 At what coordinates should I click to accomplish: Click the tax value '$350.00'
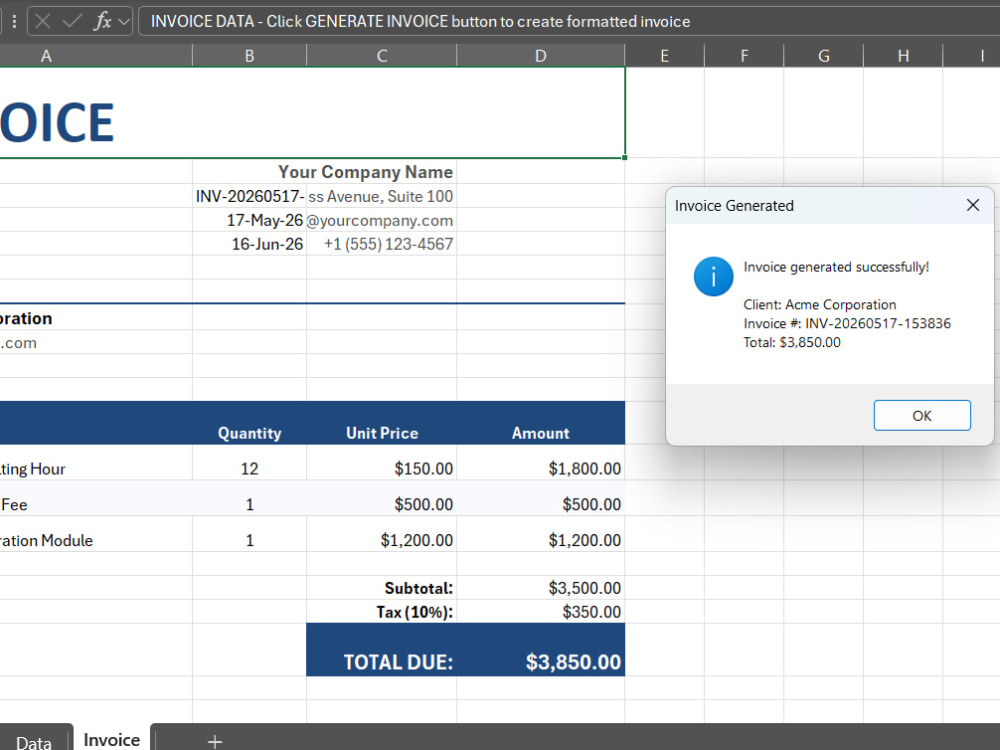(x=540, y=612)
